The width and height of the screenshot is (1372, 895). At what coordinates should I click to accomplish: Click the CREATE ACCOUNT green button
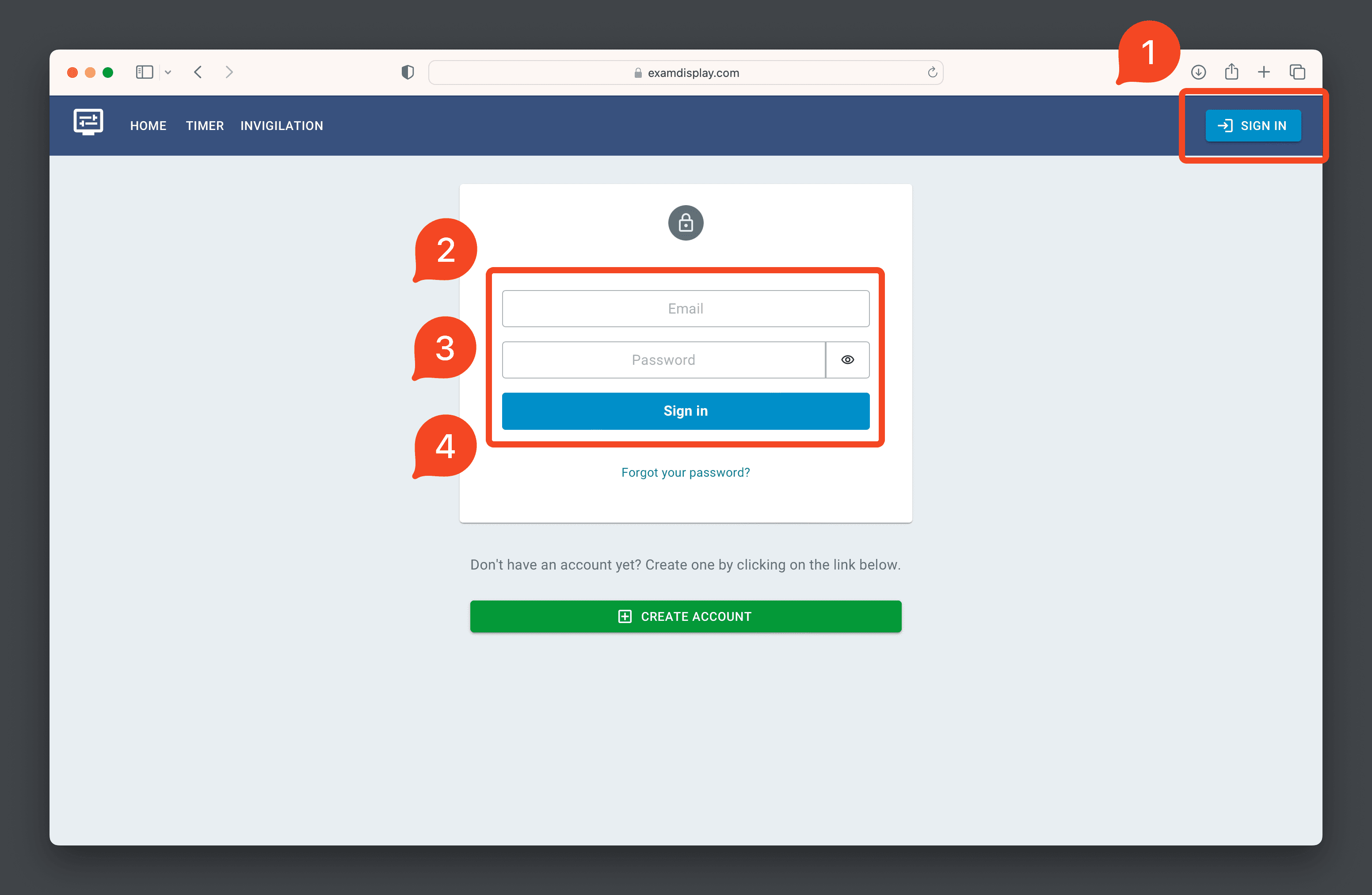click(686, 616)
